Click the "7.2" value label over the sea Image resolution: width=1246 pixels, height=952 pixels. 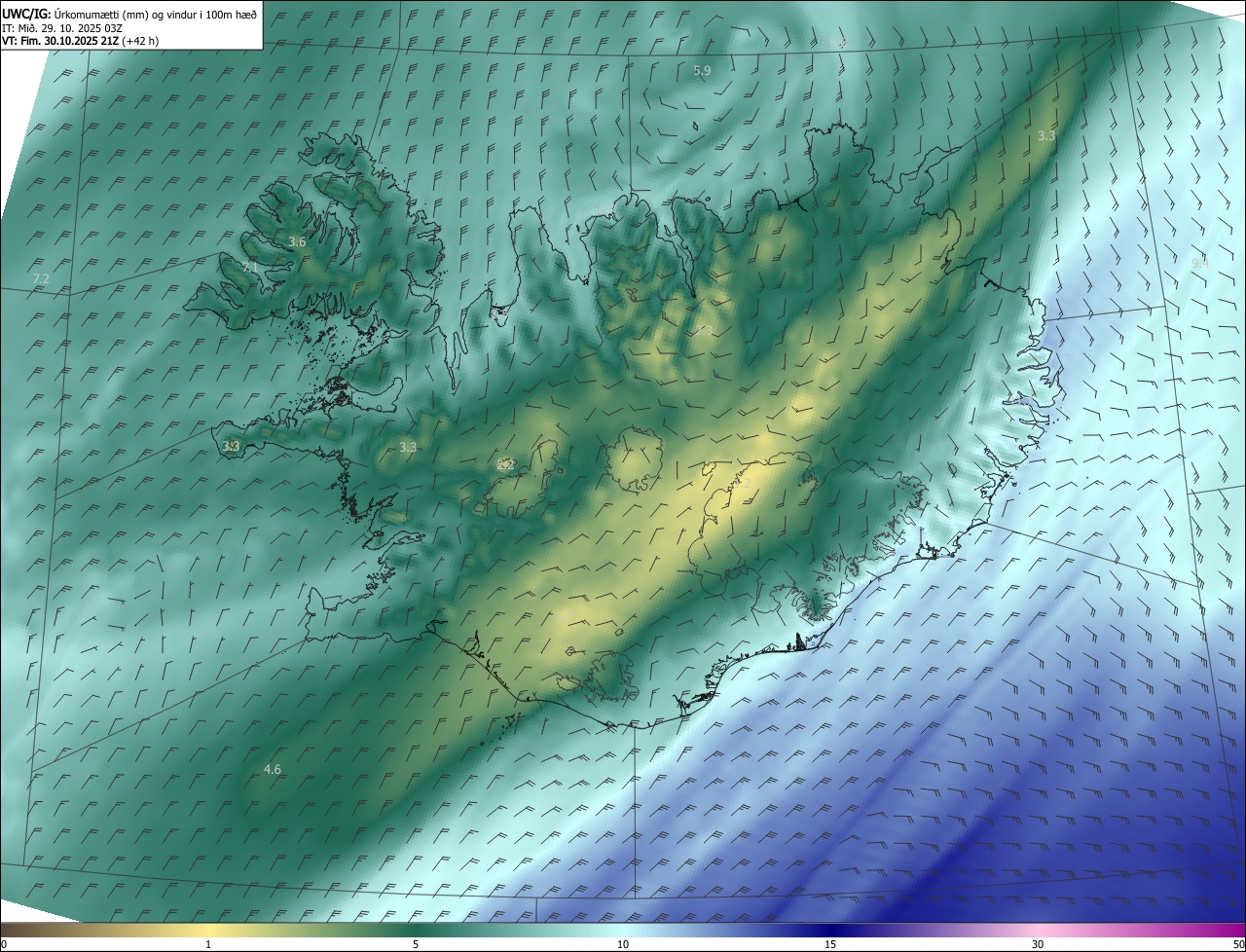pyautogui.click(x=41, y=279)
